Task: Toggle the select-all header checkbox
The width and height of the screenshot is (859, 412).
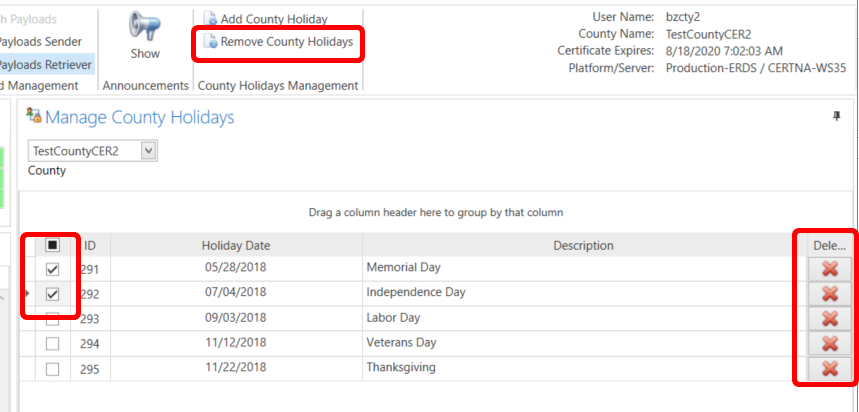Action: coord(53,245)
